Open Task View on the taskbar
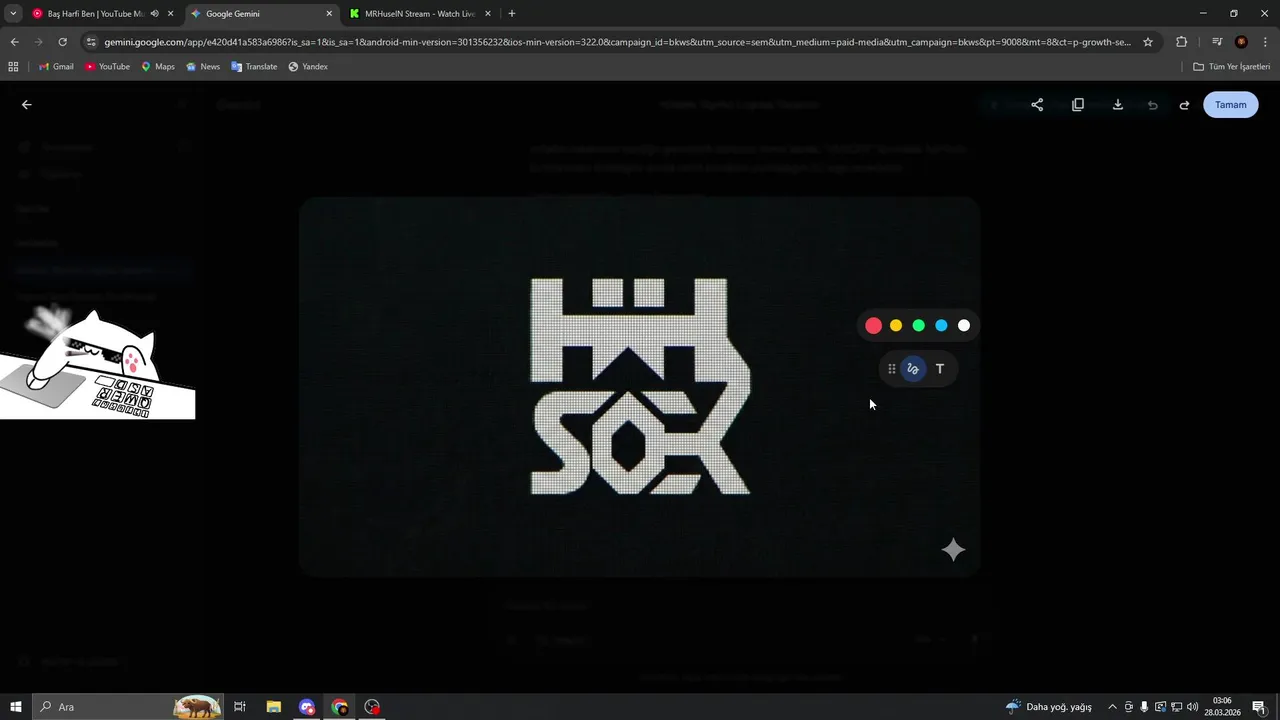 pyautogui.click(x=240, y=707)
